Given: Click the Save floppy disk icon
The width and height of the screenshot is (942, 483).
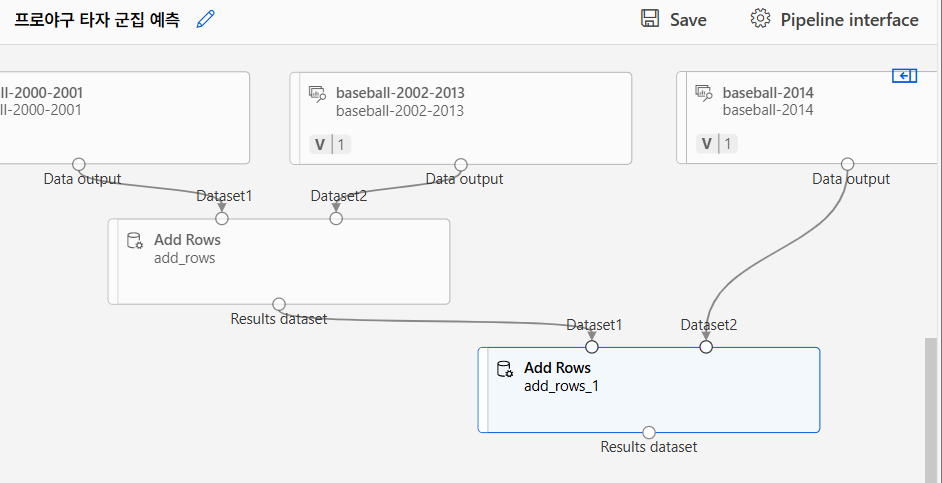Looking at the screenshot, I should (x=650, y=19).
